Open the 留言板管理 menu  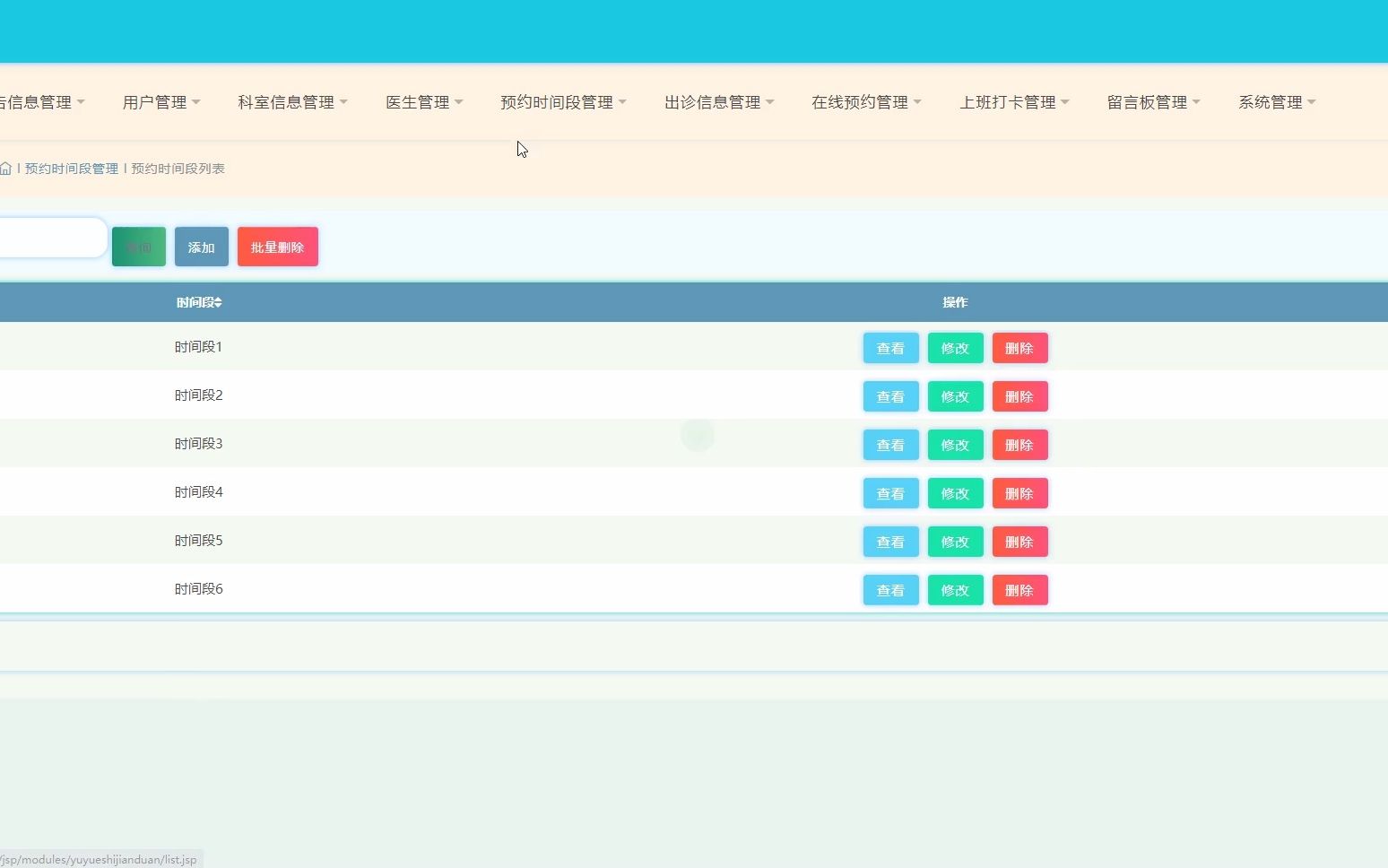(1153, 102)
